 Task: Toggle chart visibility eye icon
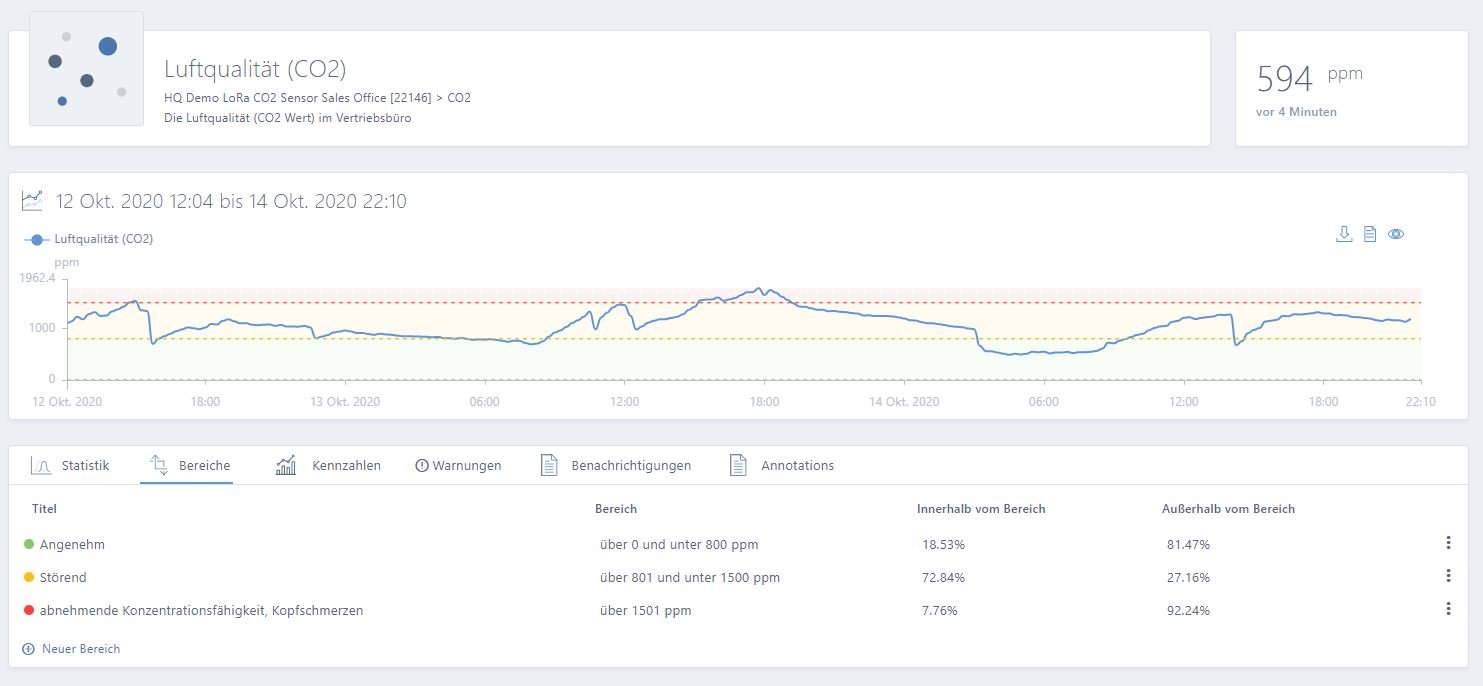[x=1396, y=234]
